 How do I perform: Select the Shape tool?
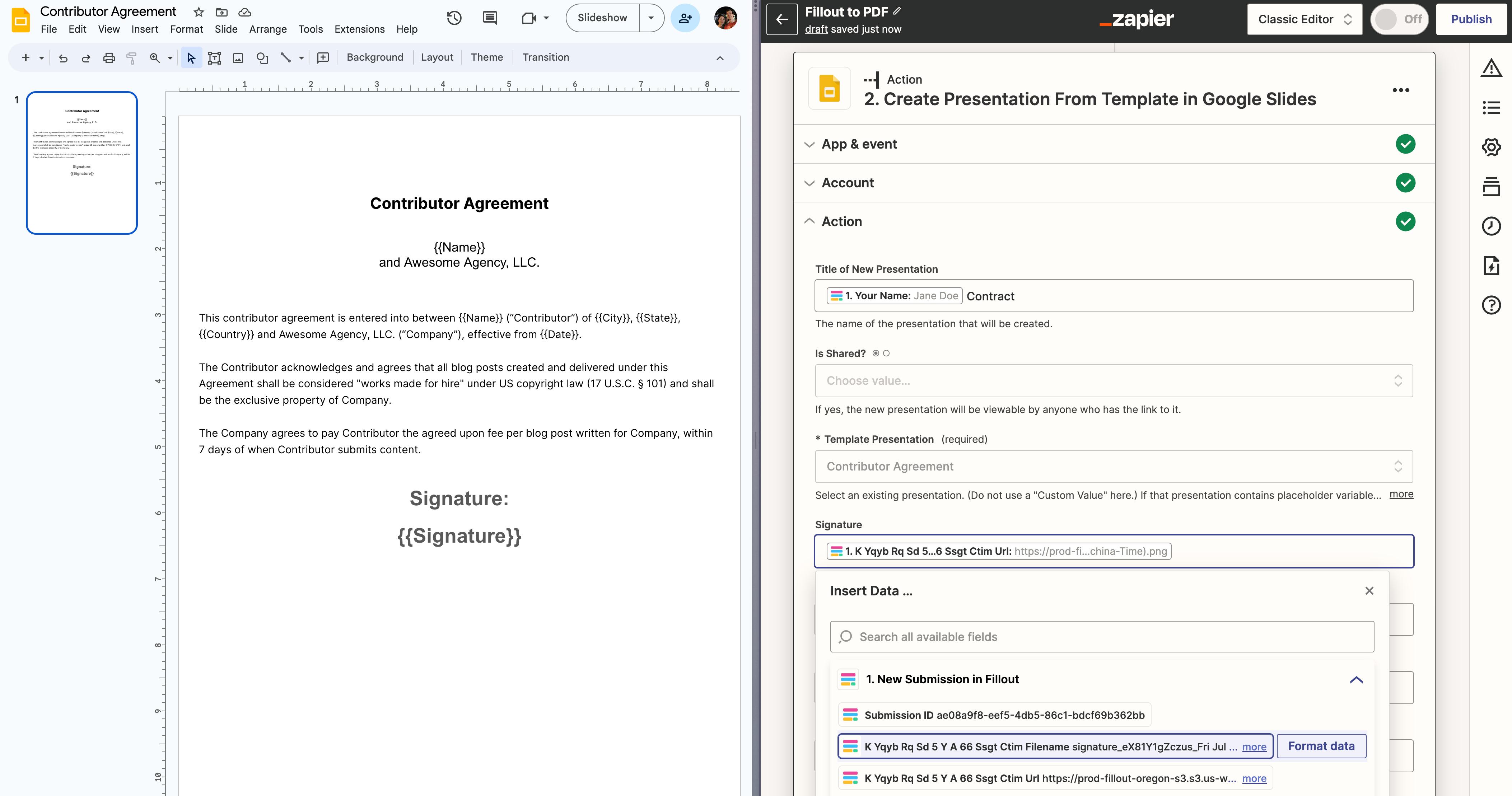click(262, 57)
